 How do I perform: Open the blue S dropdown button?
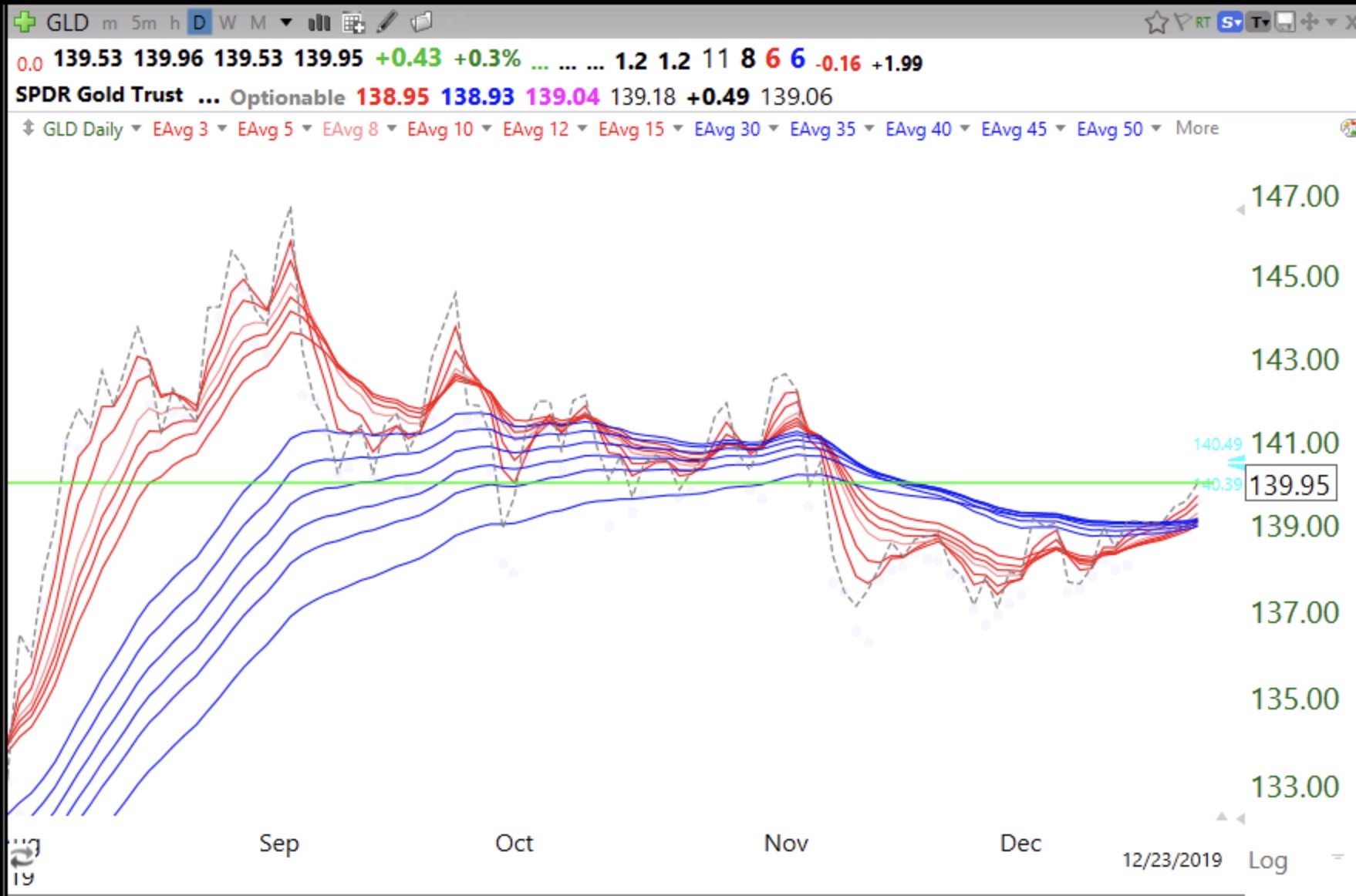click(x=1230, y=22)
